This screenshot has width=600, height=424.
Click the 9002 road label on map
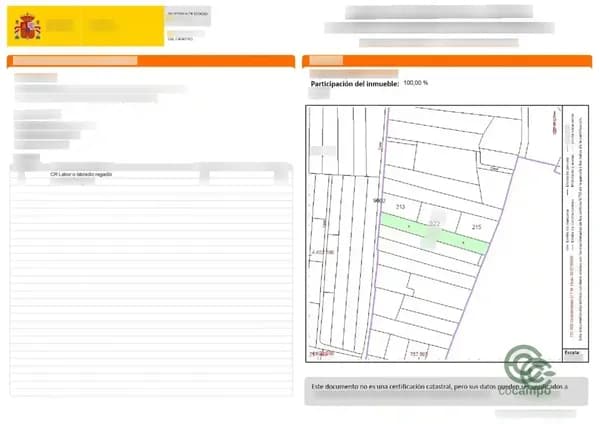click(x=378, y=201)
